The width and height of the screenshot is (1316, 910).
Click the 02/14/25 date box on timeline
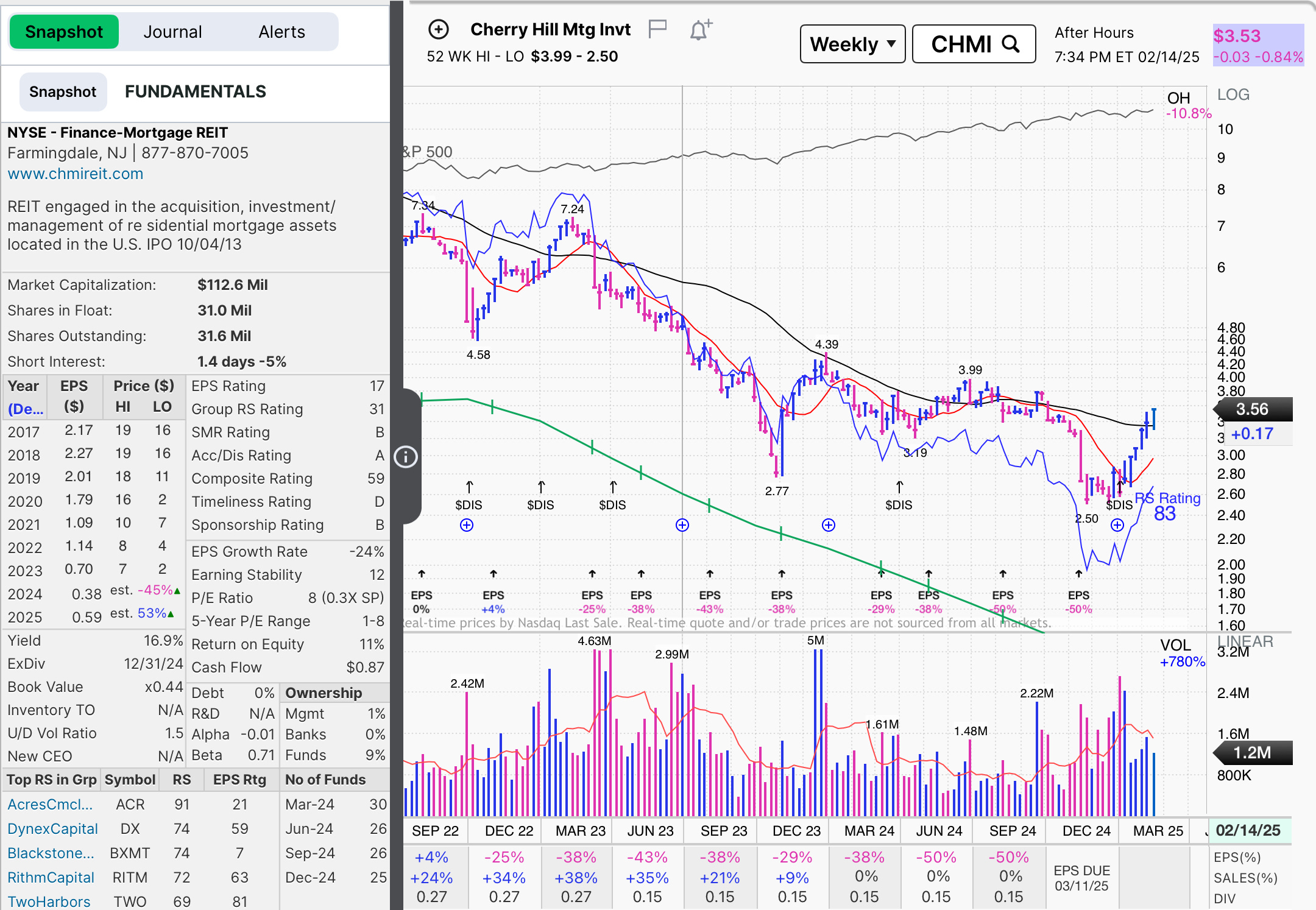click(x=1248, y=830)
